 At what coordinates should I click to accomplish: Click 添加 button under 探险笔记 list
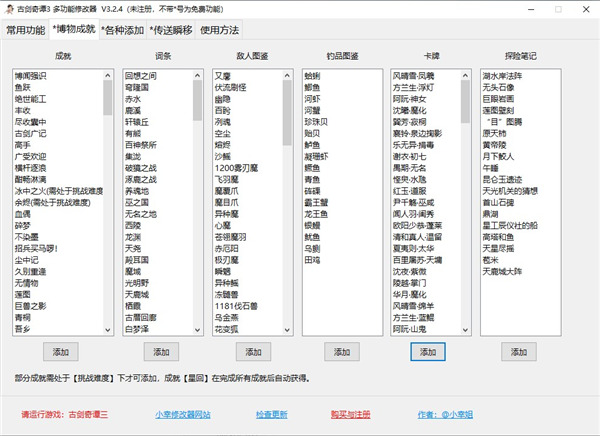pyautogui.click(x=519, y=352)
